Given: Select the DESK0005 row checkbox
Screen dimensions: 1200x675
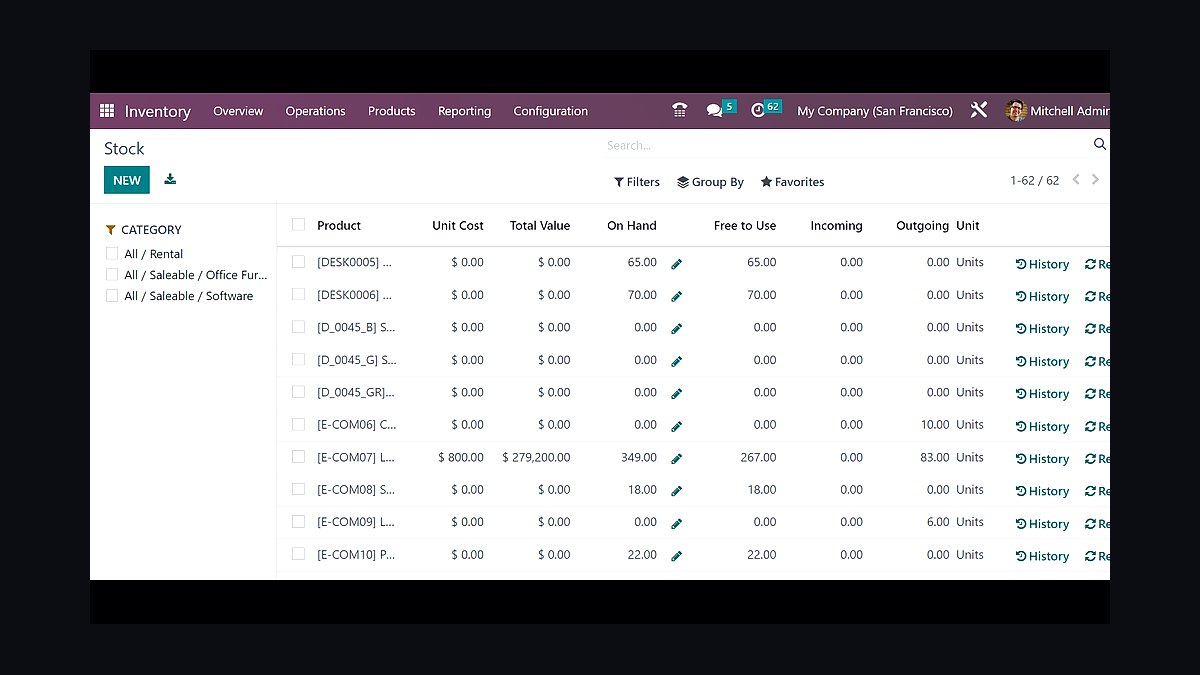Looking at the screenshot, I should point(298,262).
